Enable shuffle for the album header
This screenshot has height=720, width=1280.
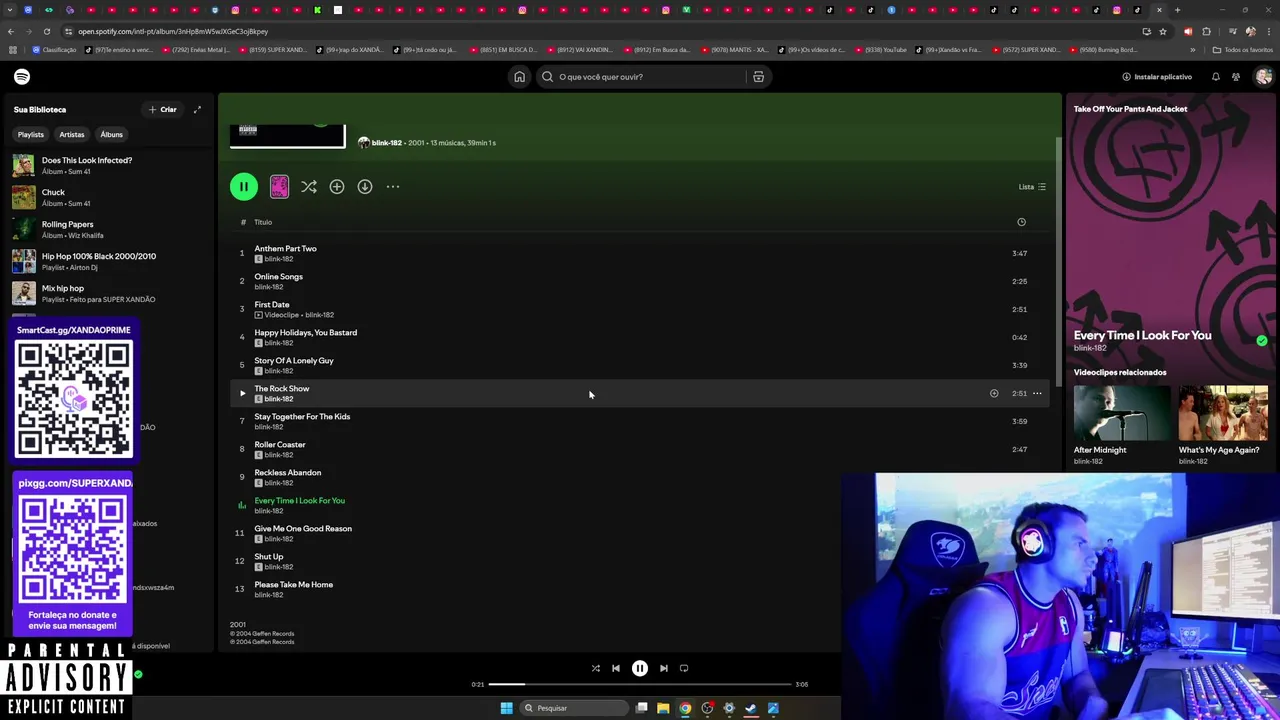[x=309, y=187]
